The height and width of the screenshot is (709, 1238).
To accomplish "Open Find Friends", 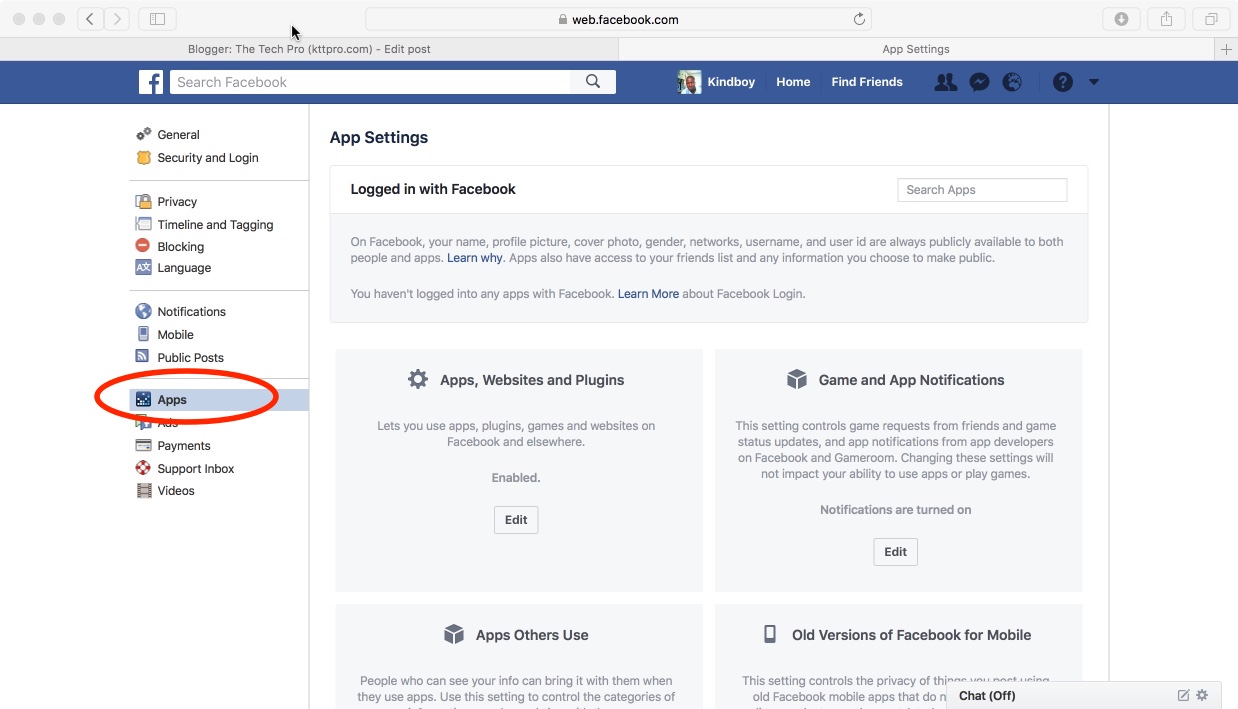I will (x=867, y=82).
